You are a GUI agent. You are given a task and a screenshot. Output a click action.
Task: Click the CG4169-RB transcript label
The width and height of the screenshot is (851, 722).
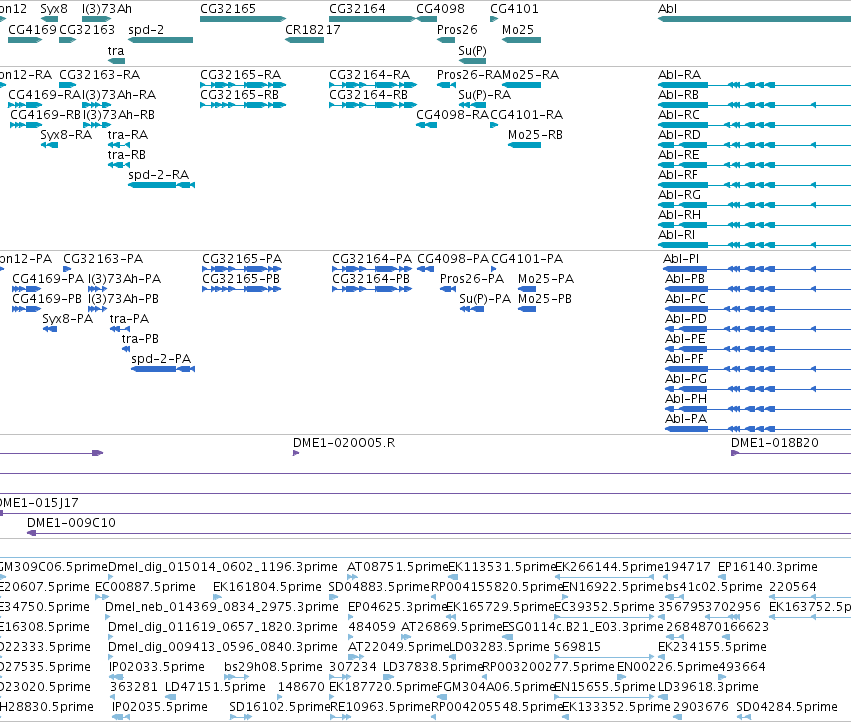pos(45,115)
